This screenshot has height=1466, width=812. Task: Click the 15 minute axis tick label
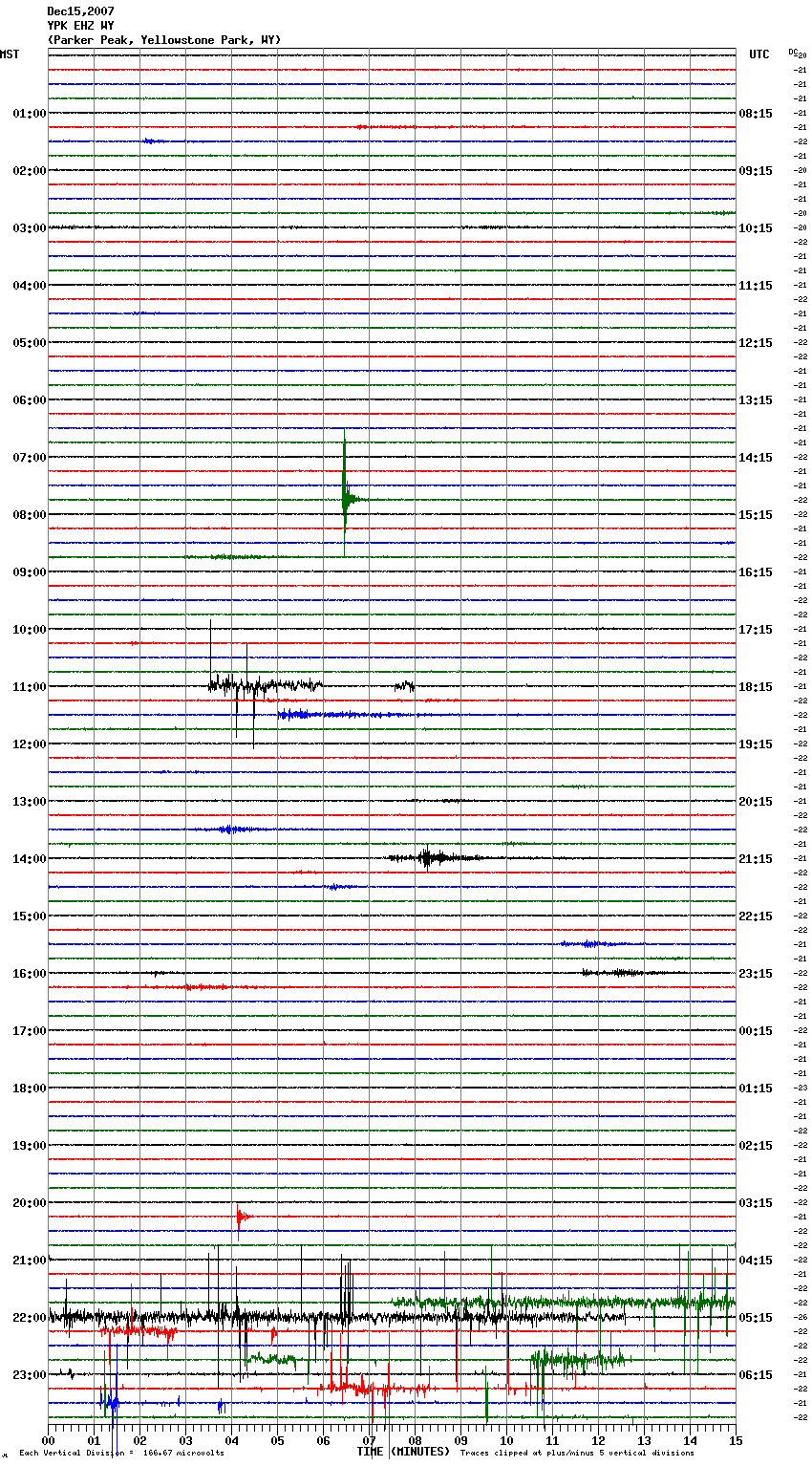(x=736, y=1440)
